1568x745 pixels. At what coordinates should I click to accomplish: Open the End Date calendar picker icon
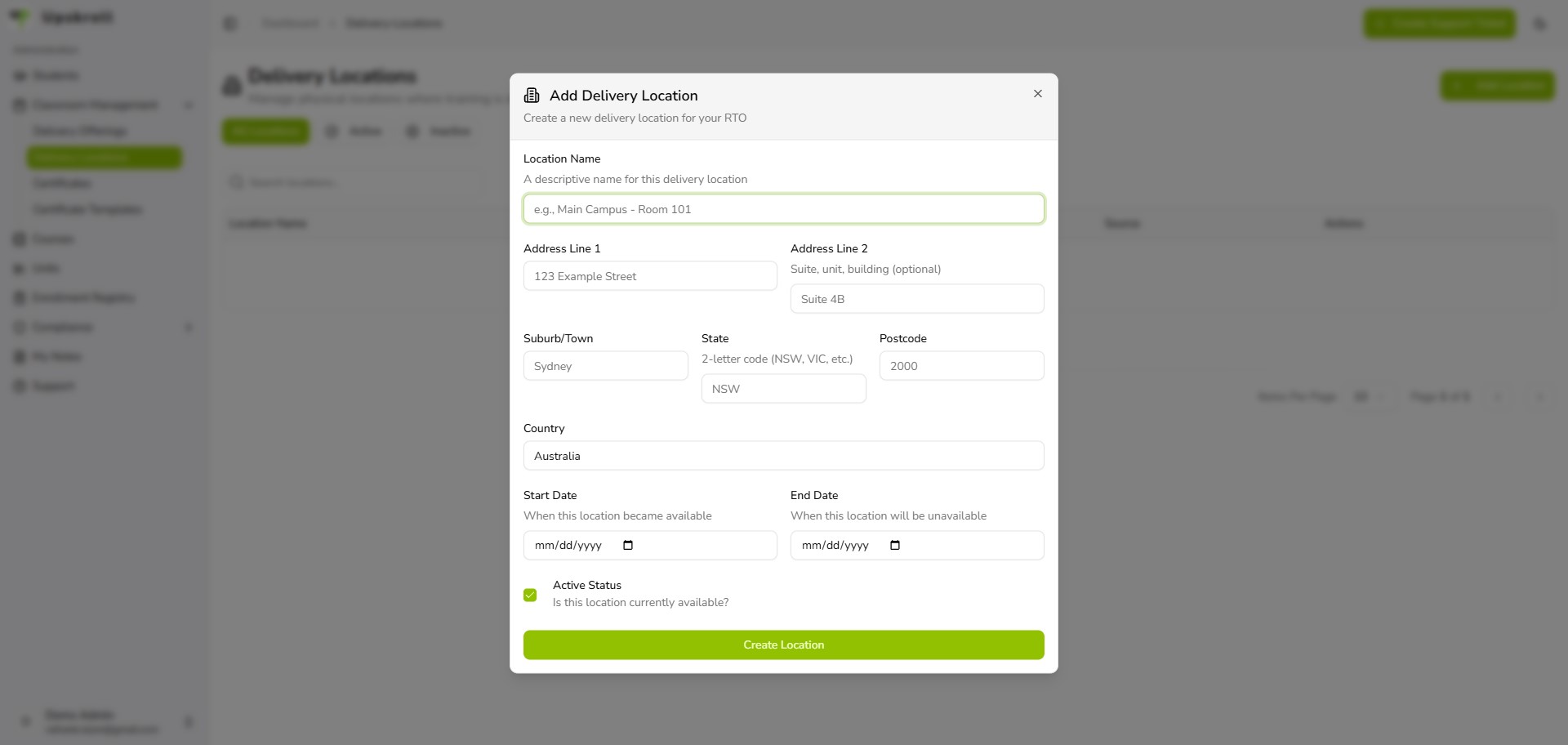[895, 546]
